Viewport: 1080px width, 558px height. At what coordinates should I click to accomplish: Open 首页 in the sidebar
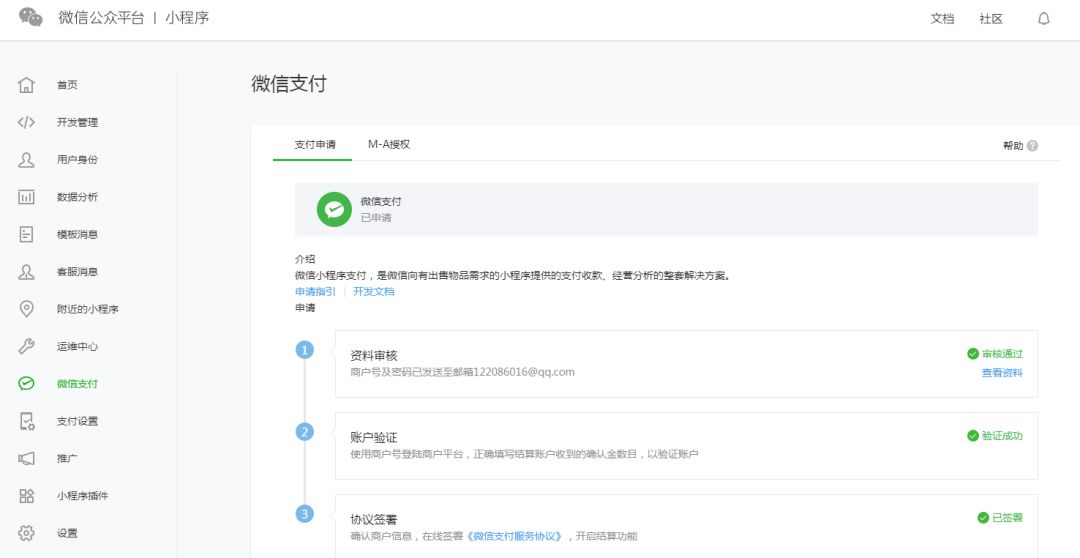coord(68,85)
